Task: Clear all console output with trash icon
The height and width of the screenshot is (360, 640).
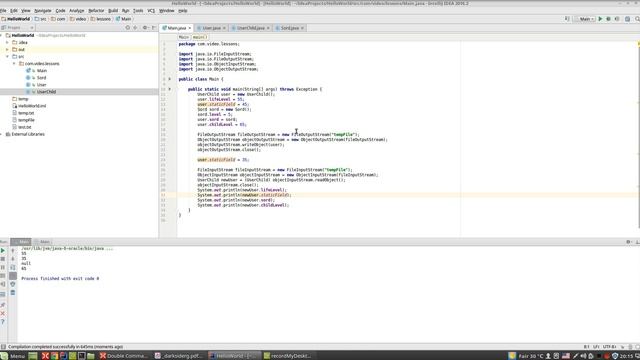Action: click(13, 293)
